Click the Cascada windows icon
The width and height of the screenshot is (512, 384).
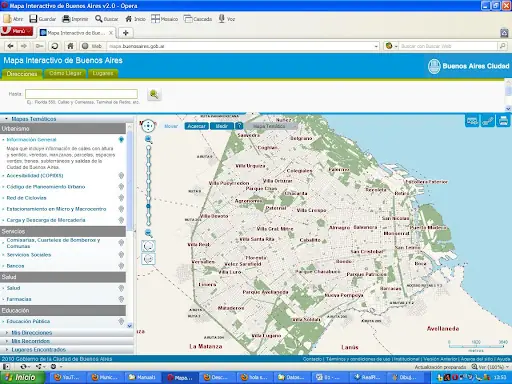click(x=188, y=19)
